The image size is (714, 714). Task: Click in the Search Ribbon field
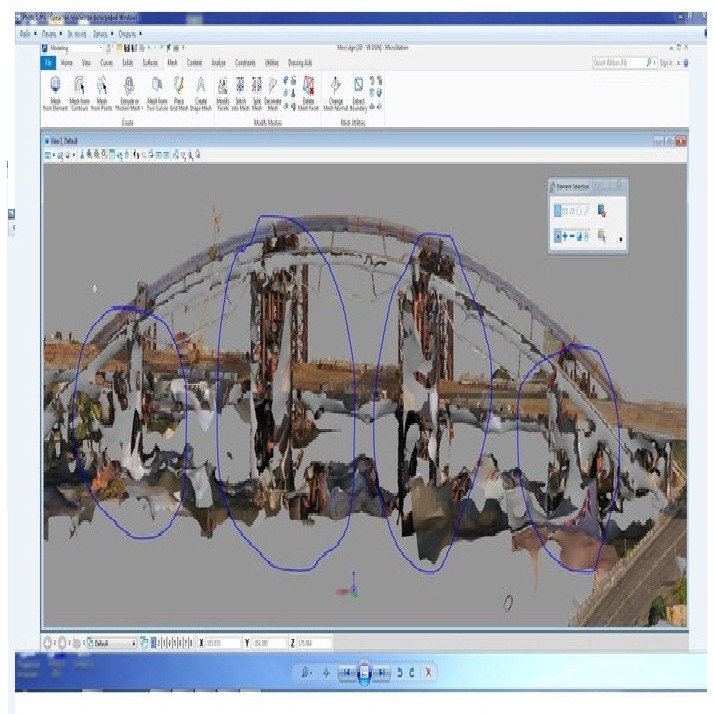click(625, 63)
